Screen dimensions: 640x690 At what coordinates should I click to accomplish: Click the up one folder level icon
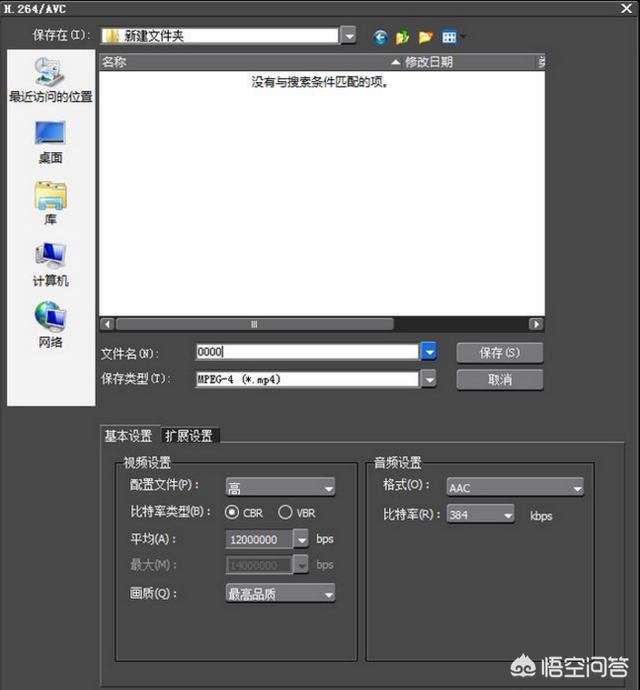(403, 37)
